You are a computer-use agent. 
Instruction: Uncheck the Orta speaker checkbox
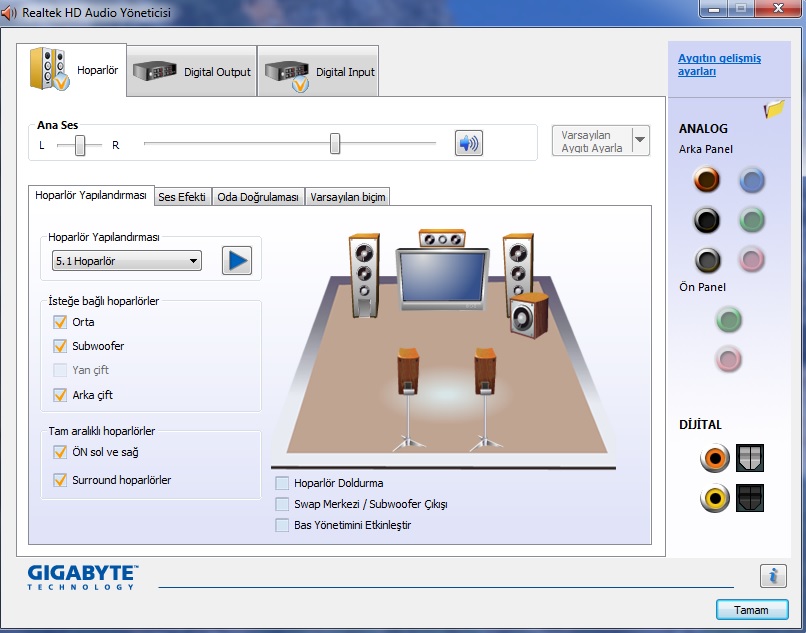60,322
